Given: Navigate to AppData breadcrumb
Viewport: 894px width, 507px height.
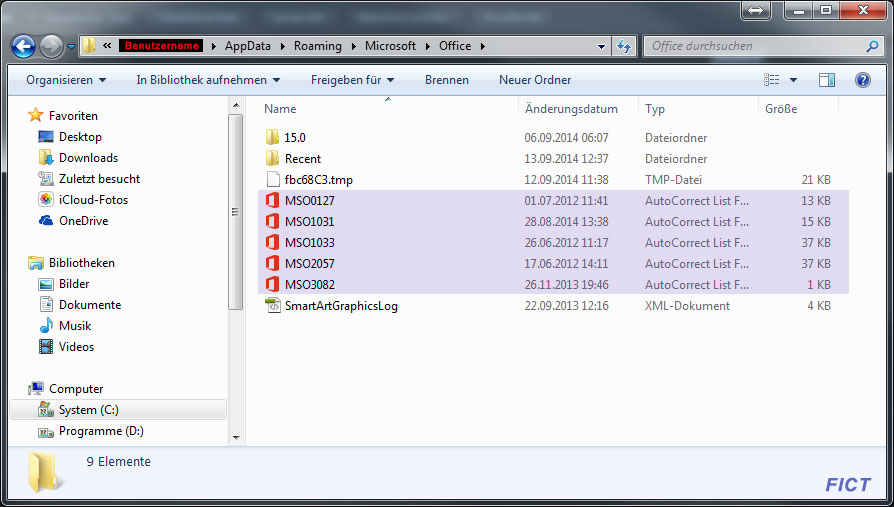Looking at the screenshot, I should pyautogui.click(x=247, y=46).
